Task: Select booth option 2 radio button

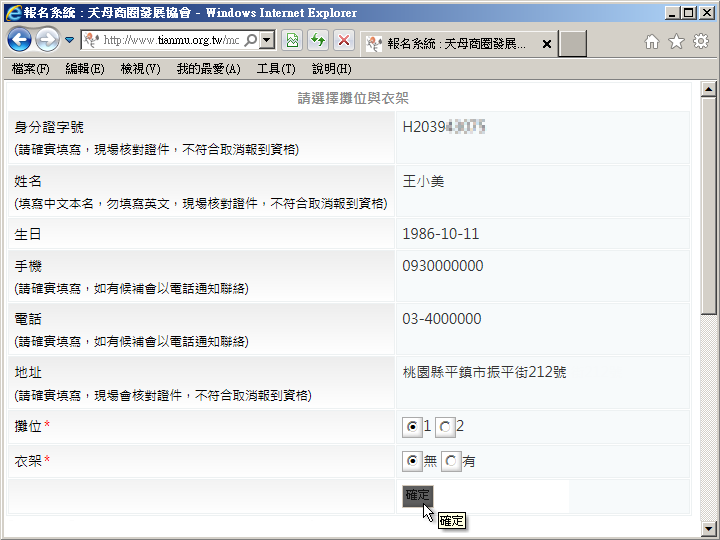Action: (445, 428)
